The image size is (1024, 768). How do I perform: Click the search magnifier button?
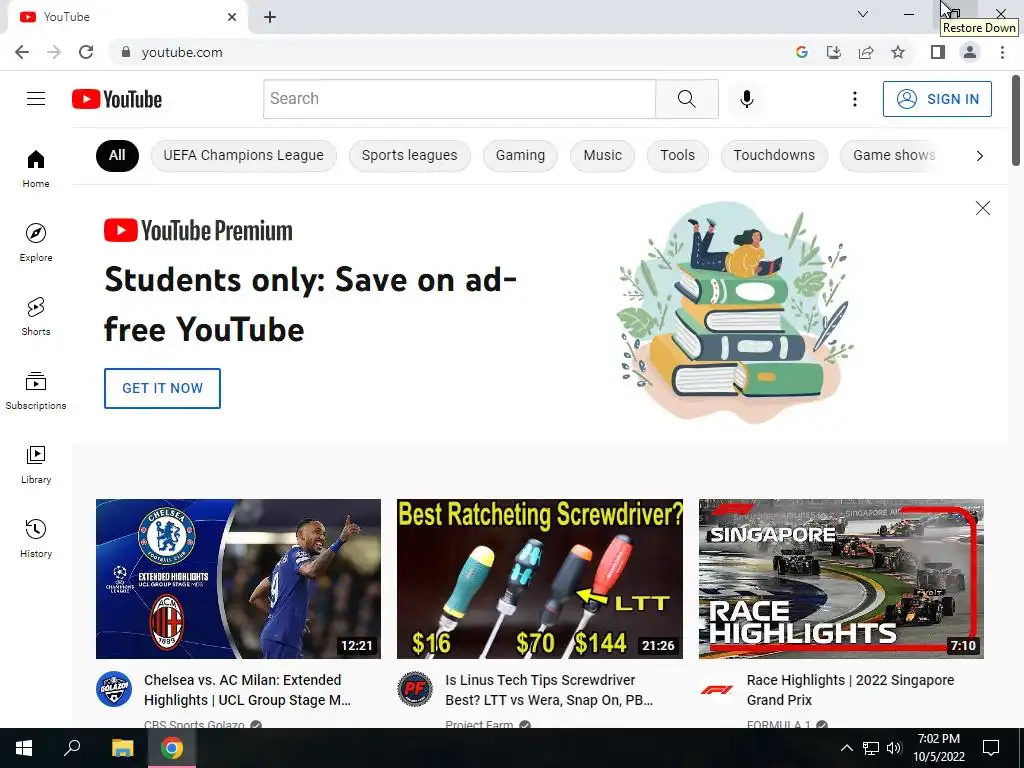coord(686,99)
